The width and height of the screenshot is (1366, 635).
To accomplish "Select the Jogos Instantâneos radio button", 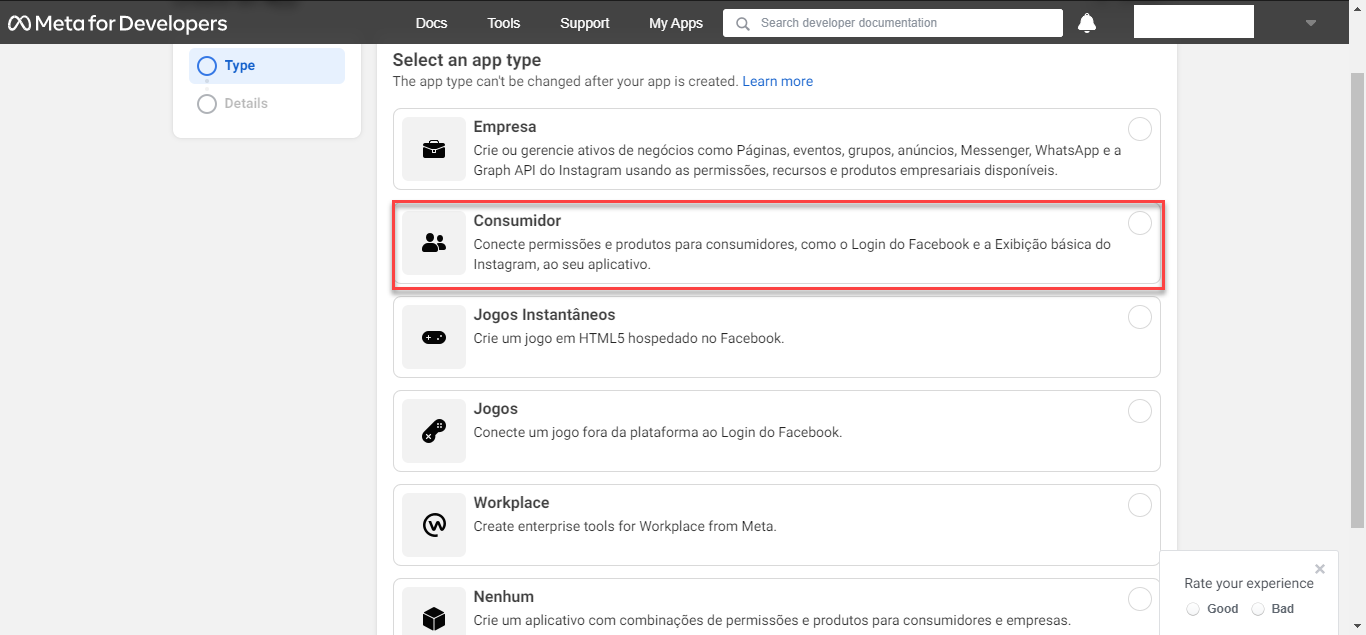I will coord(1139,317).
